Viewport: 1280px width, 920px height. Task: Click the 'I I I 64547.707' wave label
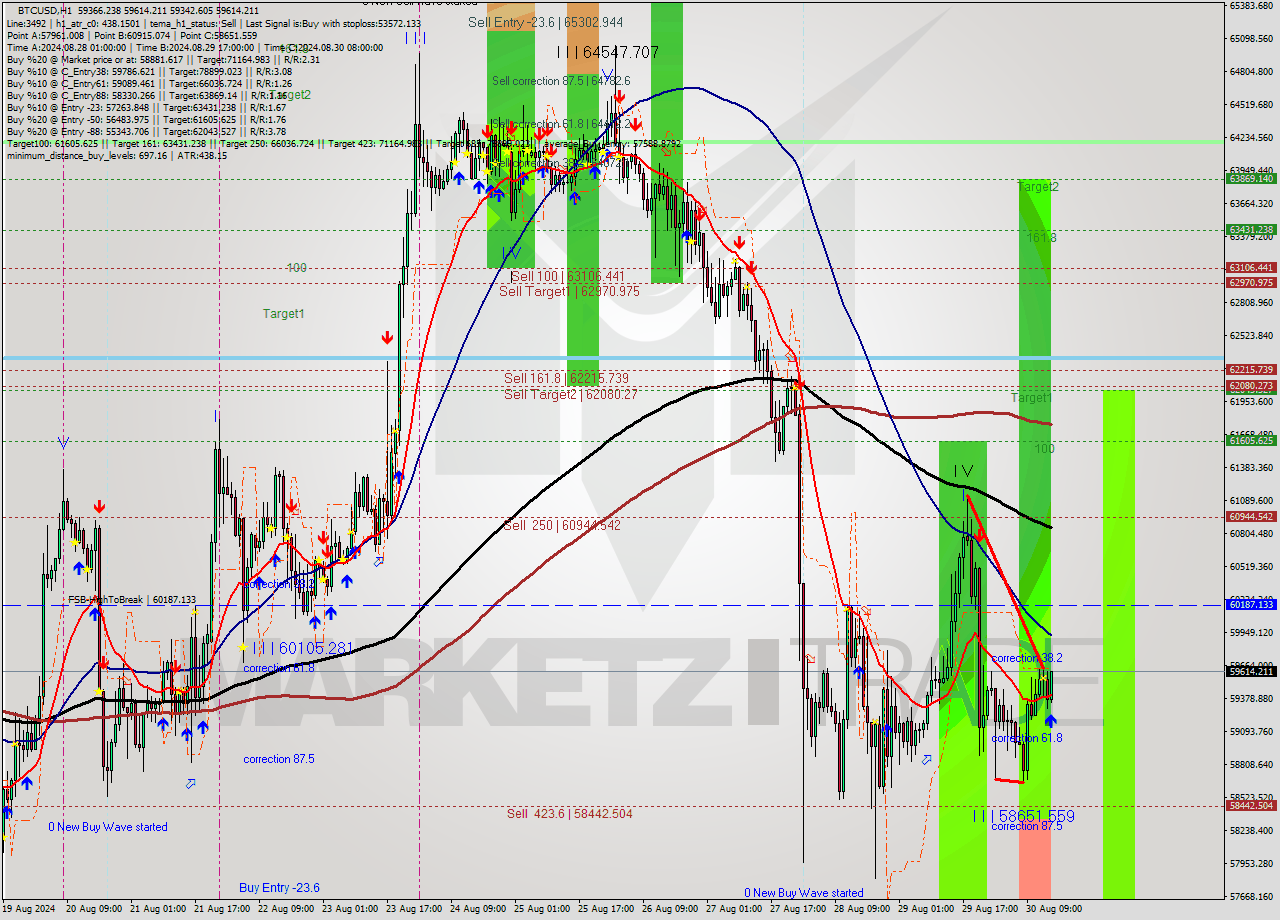pos(608,52)
